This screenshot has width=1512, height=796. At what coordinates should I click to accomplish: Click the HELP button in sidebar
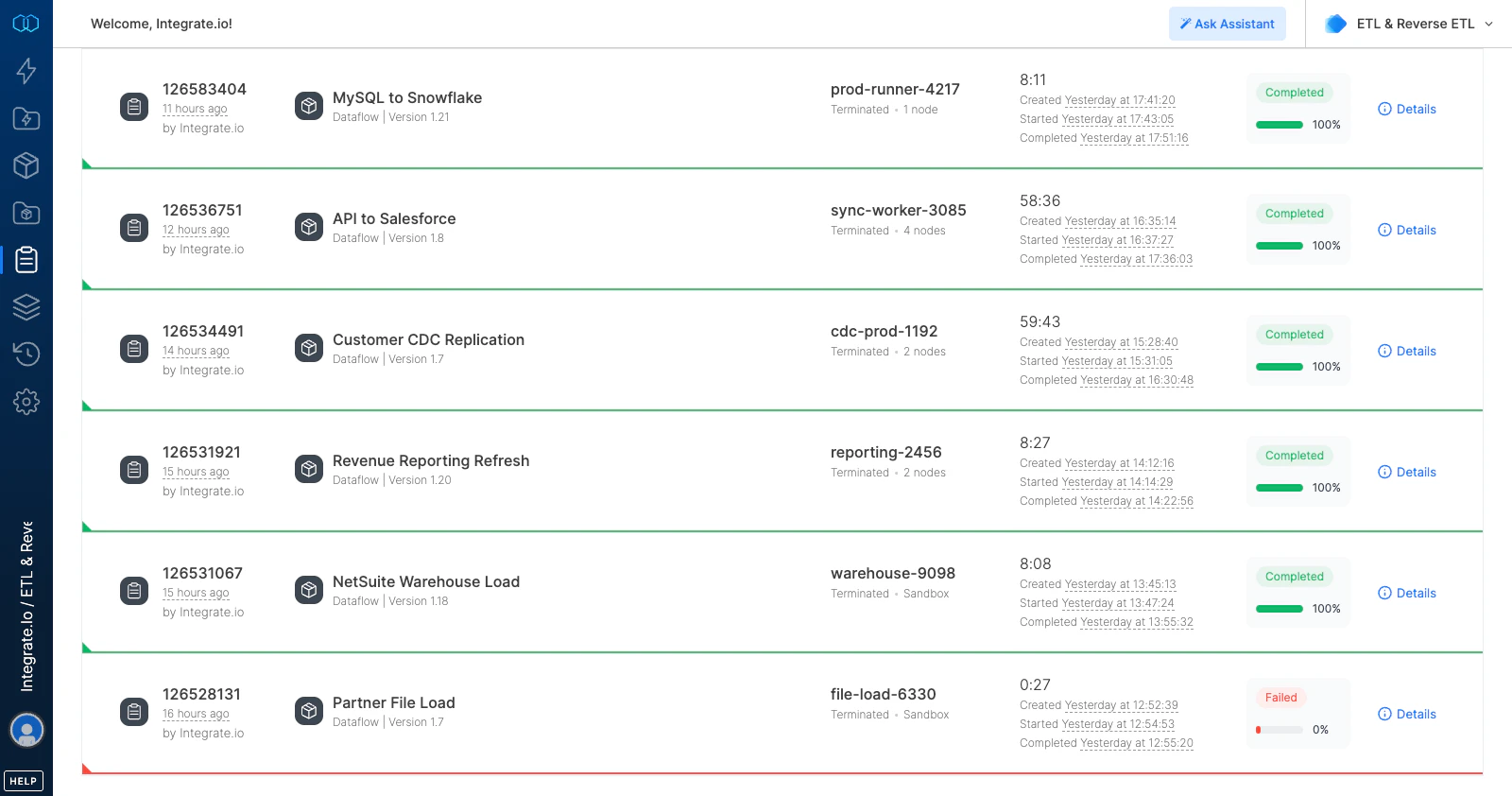point(24,781)
